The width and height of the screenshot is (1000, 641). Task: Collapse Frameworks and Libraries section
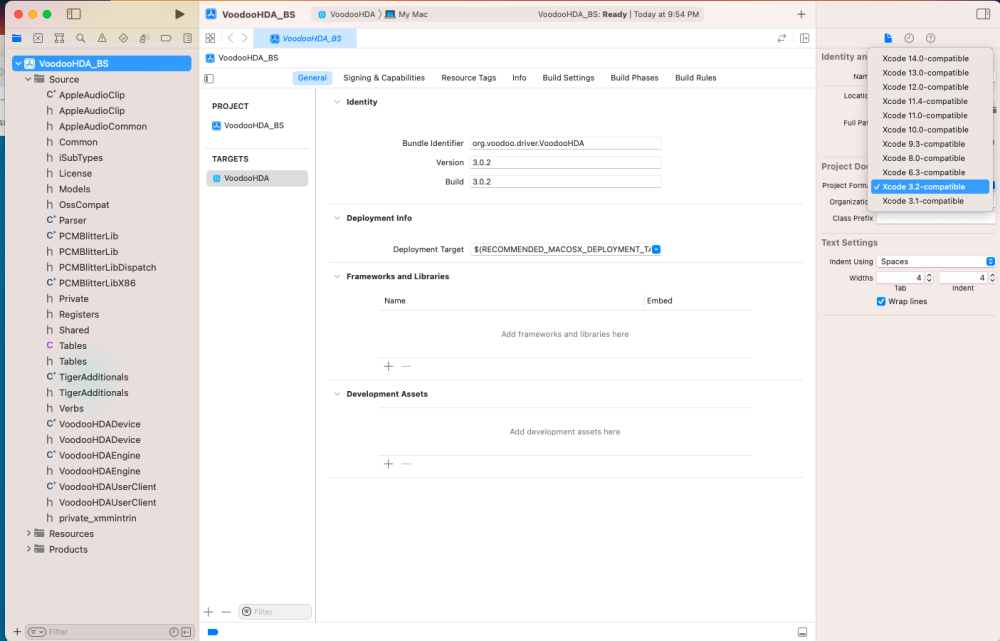pos(337,276)
